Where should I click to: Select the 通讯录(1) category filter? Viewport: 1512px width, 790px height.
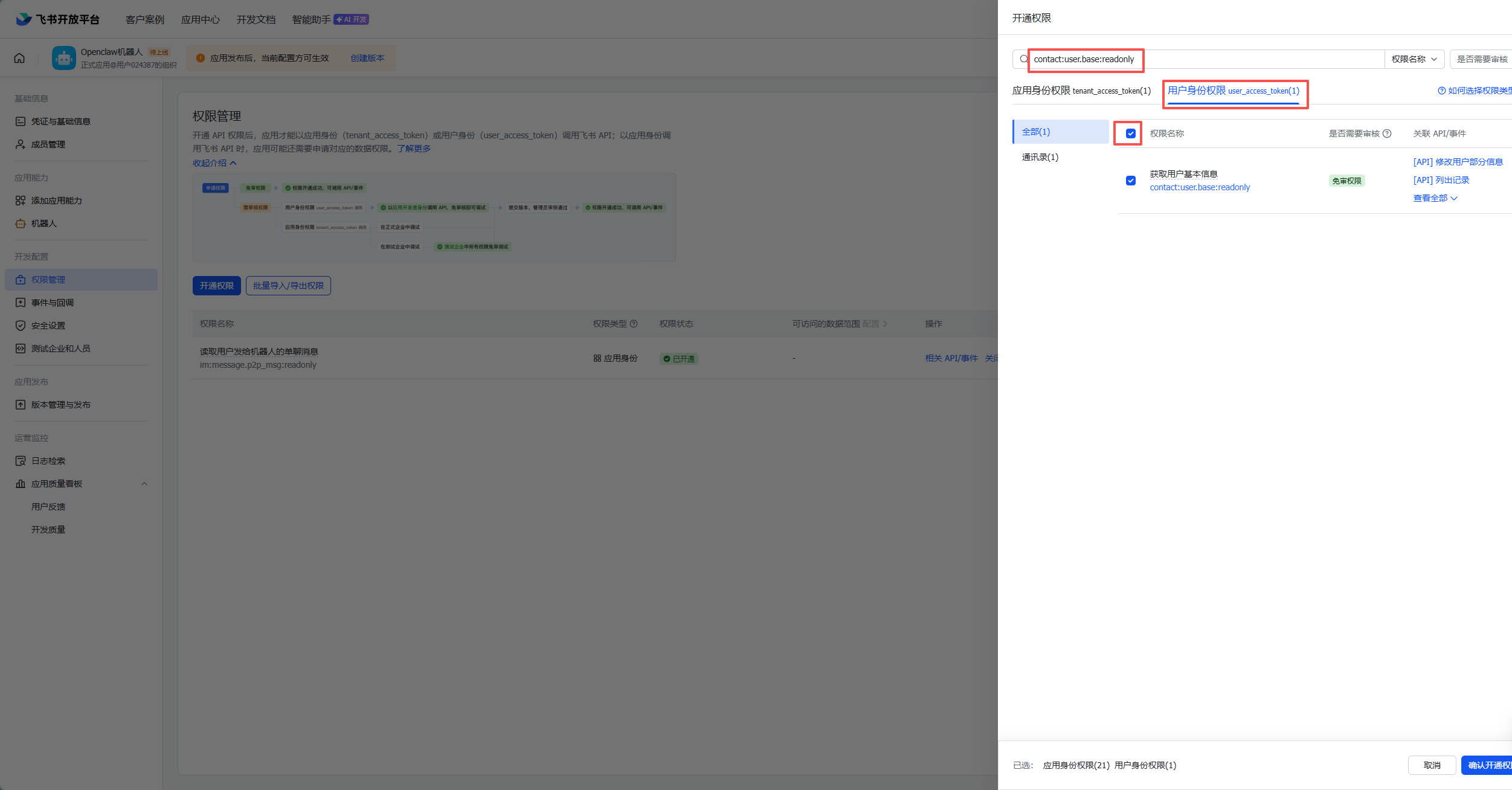(1040, 157)
